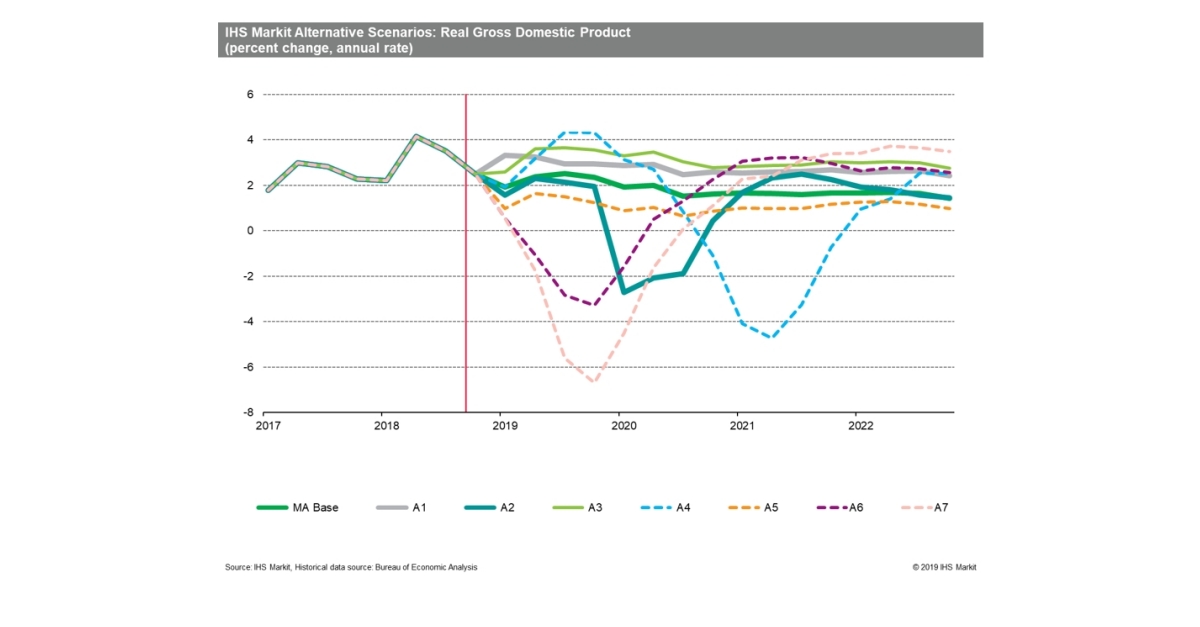1200x627 pixels.
Task: Select the dashed A4 line icon
Action: pos(655,507)
